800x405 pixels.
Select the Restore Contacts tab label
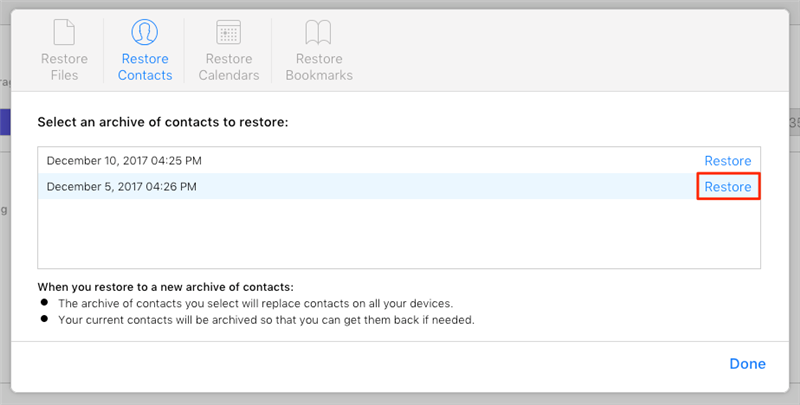146,67
